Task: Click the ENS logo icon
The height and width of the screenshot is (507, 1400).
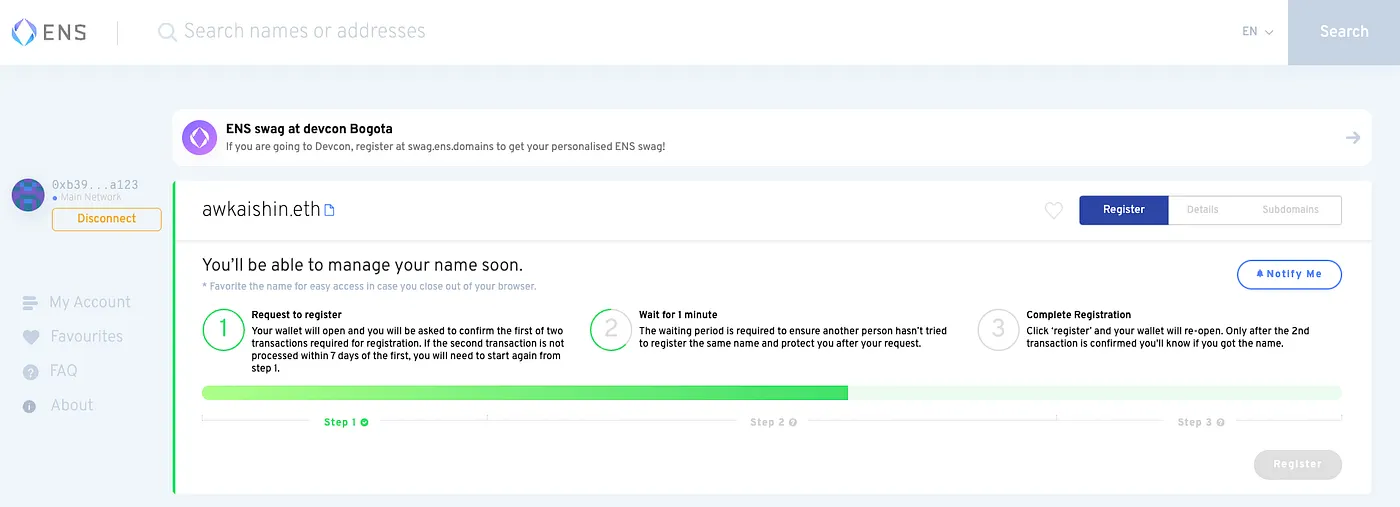Action: [24, 32]
